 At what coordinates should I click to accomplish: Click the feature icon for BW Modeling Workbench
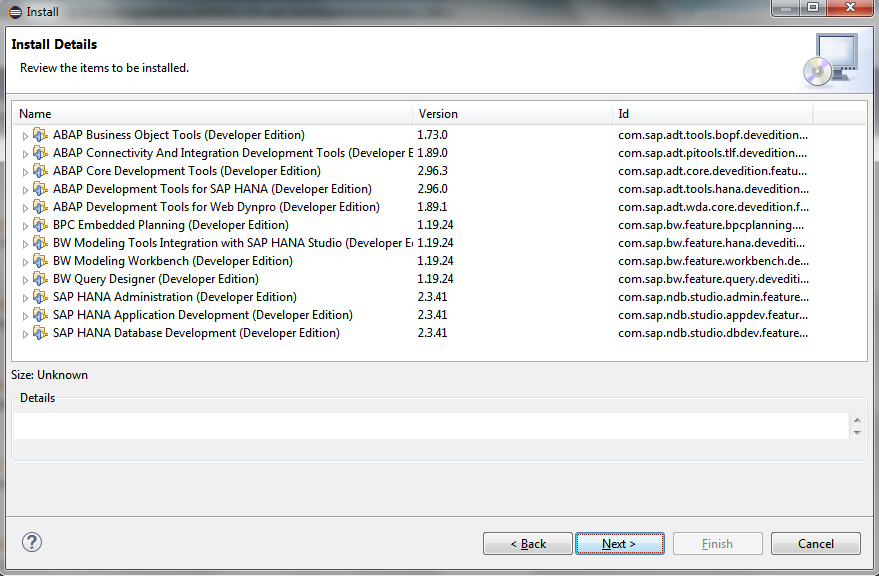pyautogui.click(x=40, y=260)
